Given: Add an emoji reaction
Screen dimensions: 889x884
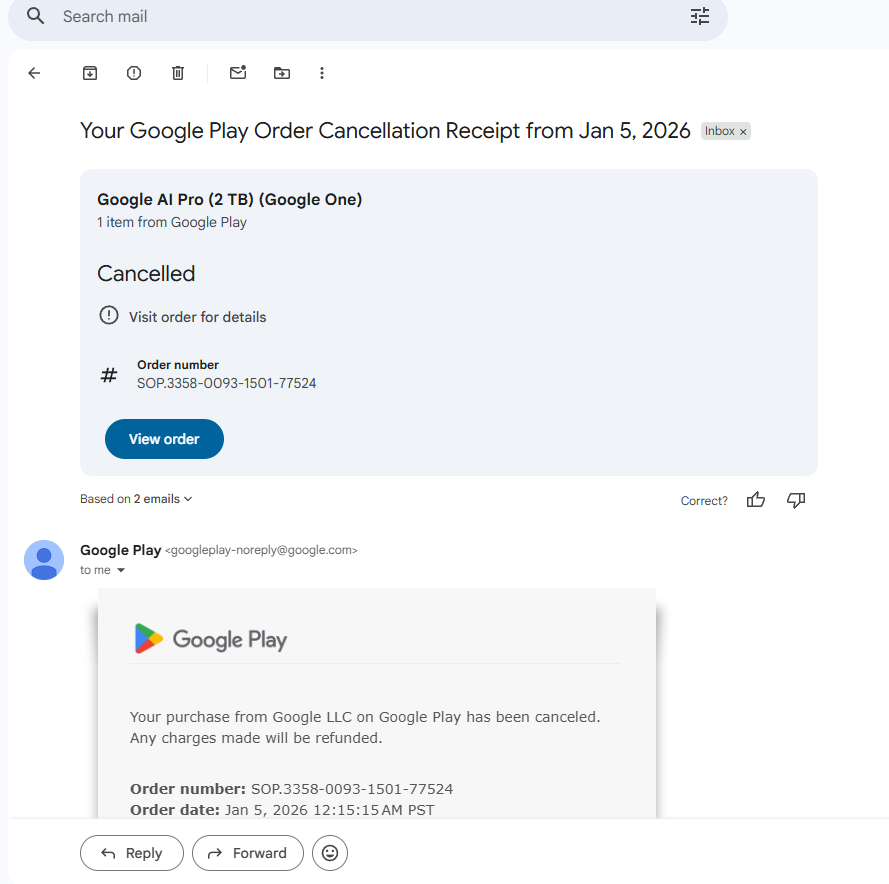Looking at the screenshot, I should coord(330,853).
